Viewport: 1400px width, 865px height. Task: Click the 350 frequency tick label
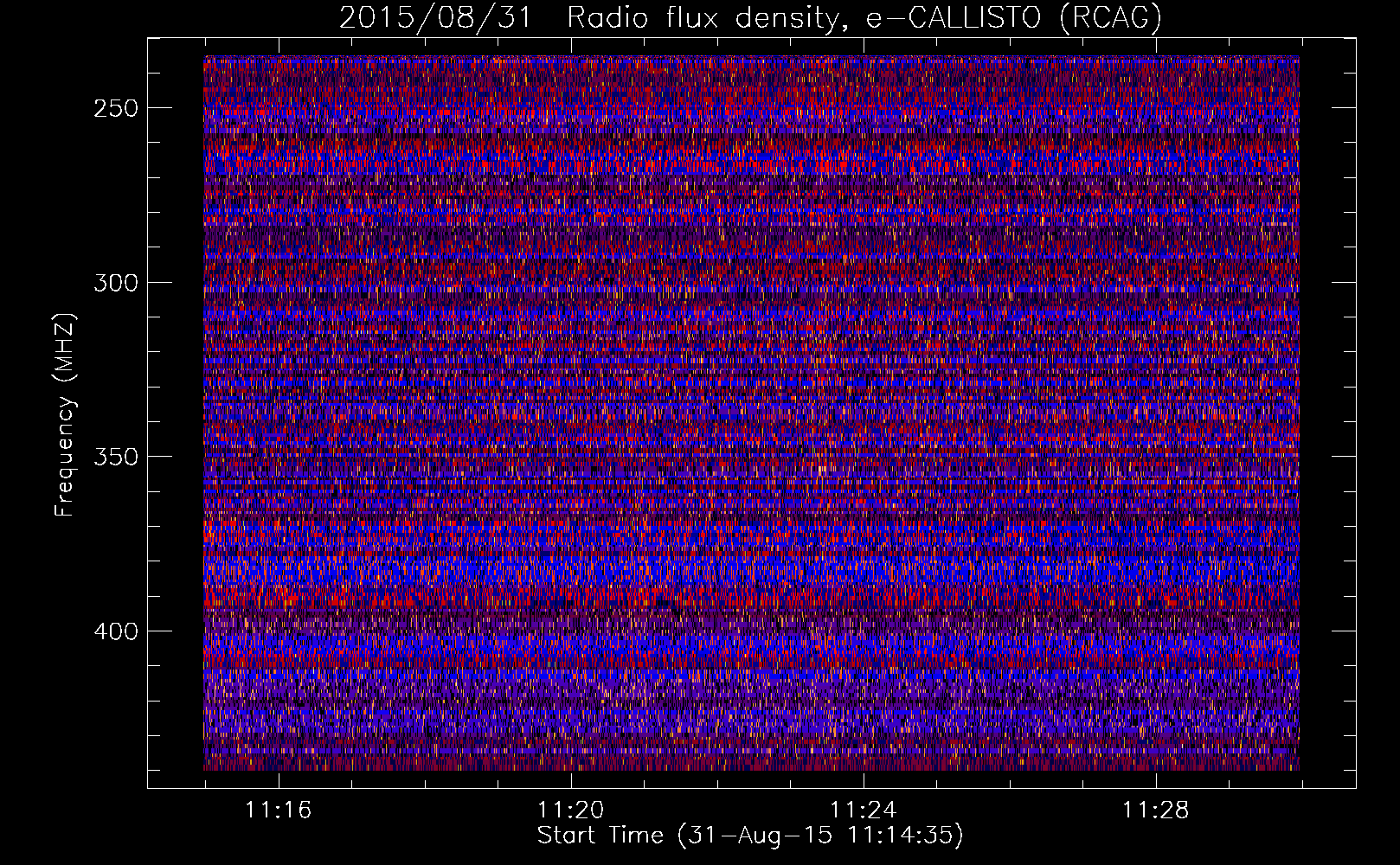(116, 457)
